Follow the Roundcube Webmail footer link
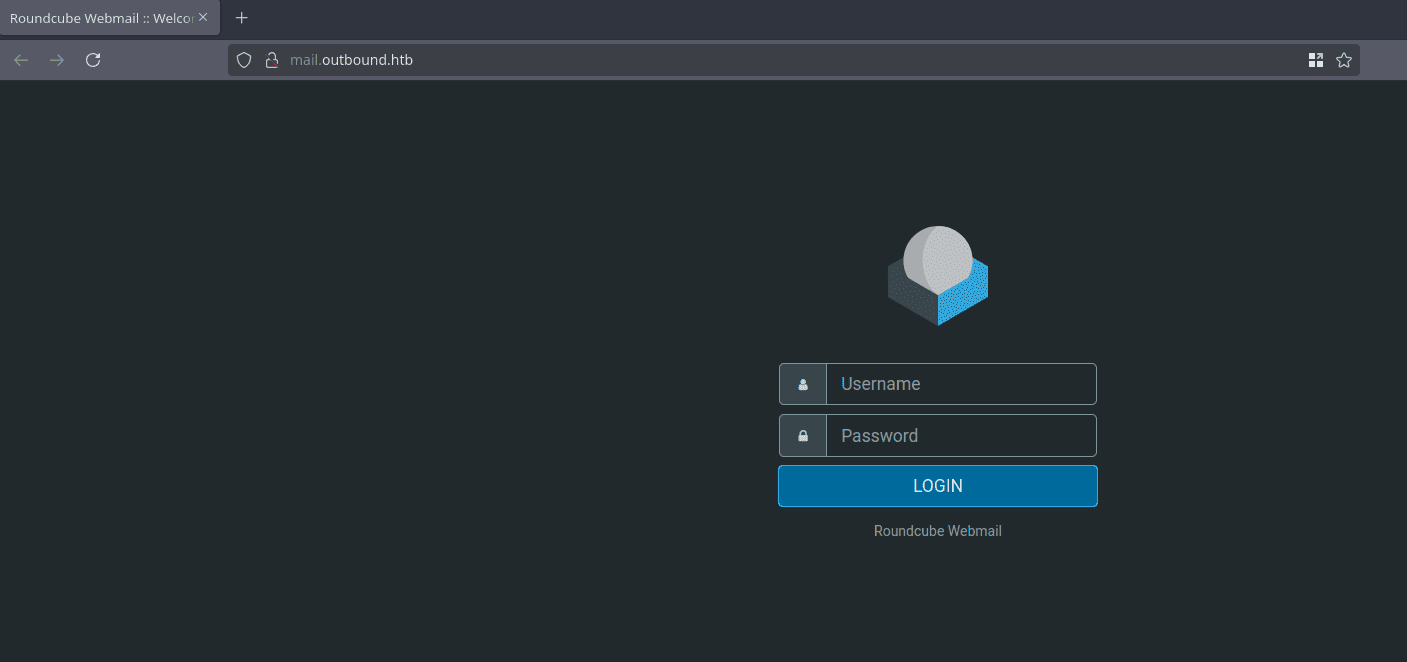 pos(937,531)
